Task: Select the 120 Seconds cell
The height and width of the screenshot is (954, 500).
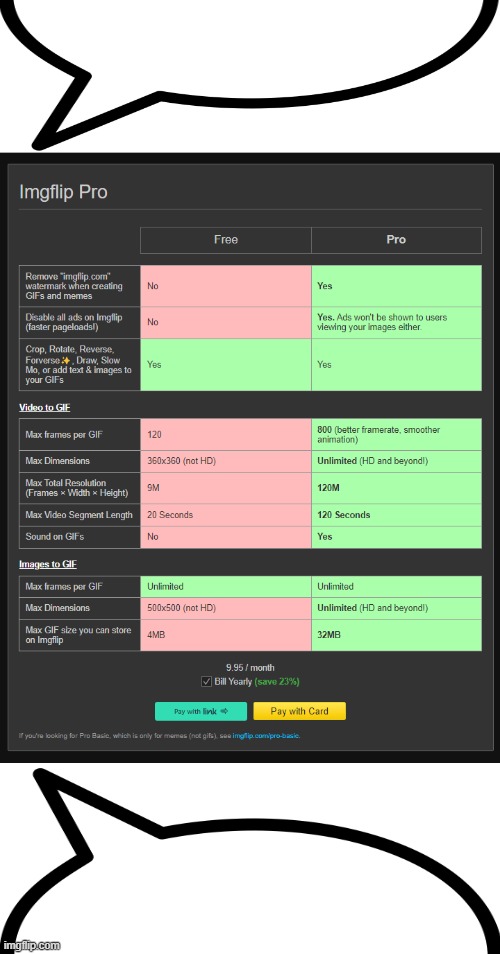Action: point(396,515)
